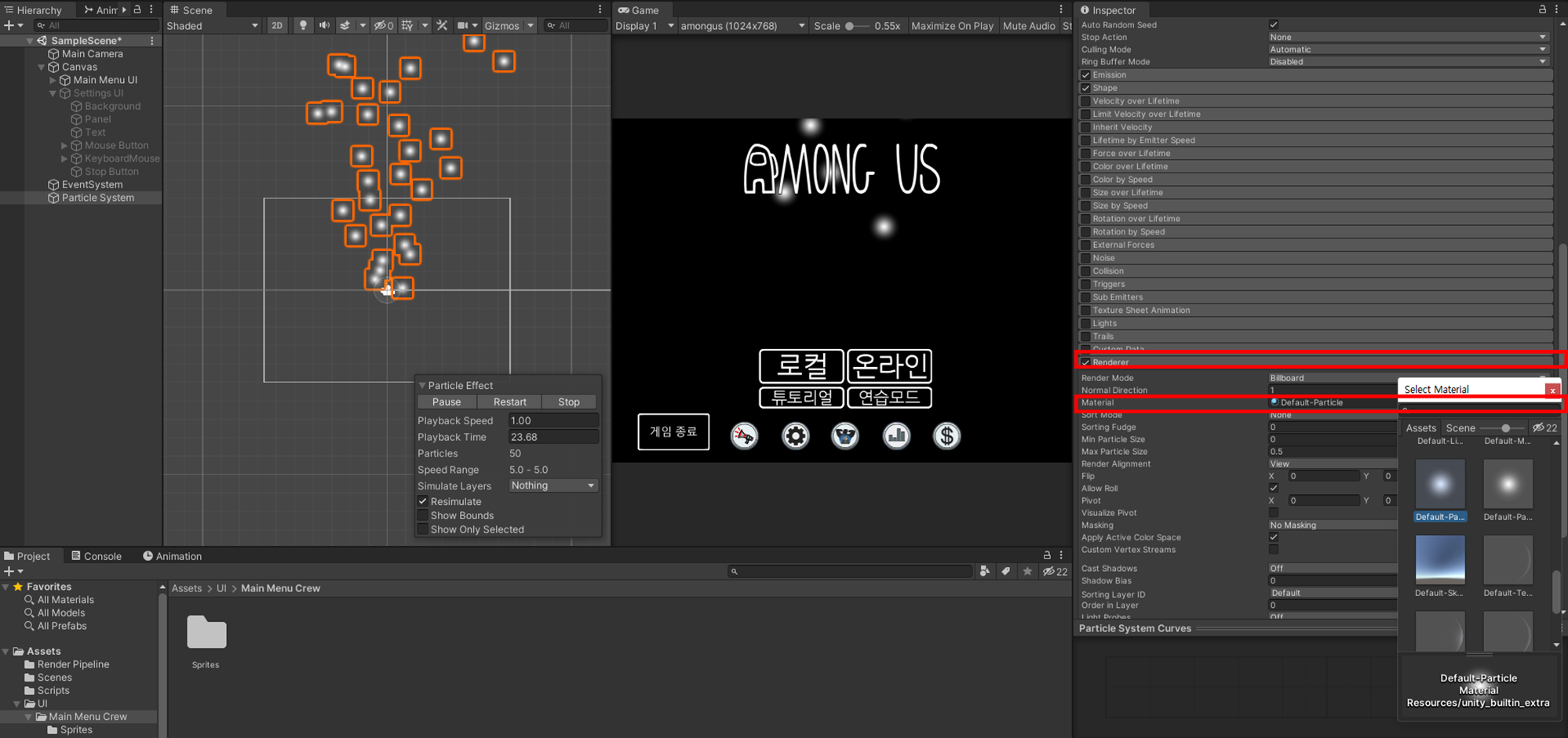Screen dimensions: 1568x738
Task: Select the Game tab
Action: [638, 9]
